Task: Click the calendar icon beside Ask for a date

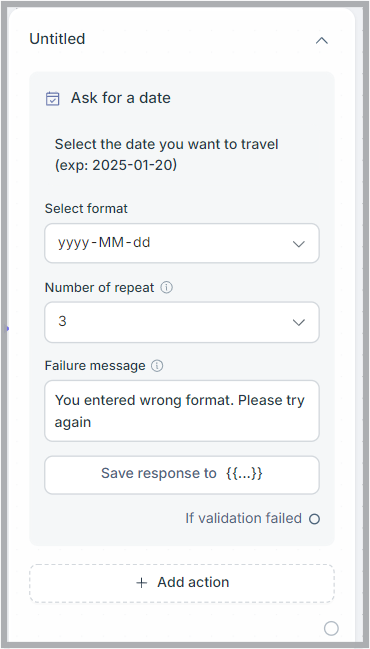Action: [53, 99]
